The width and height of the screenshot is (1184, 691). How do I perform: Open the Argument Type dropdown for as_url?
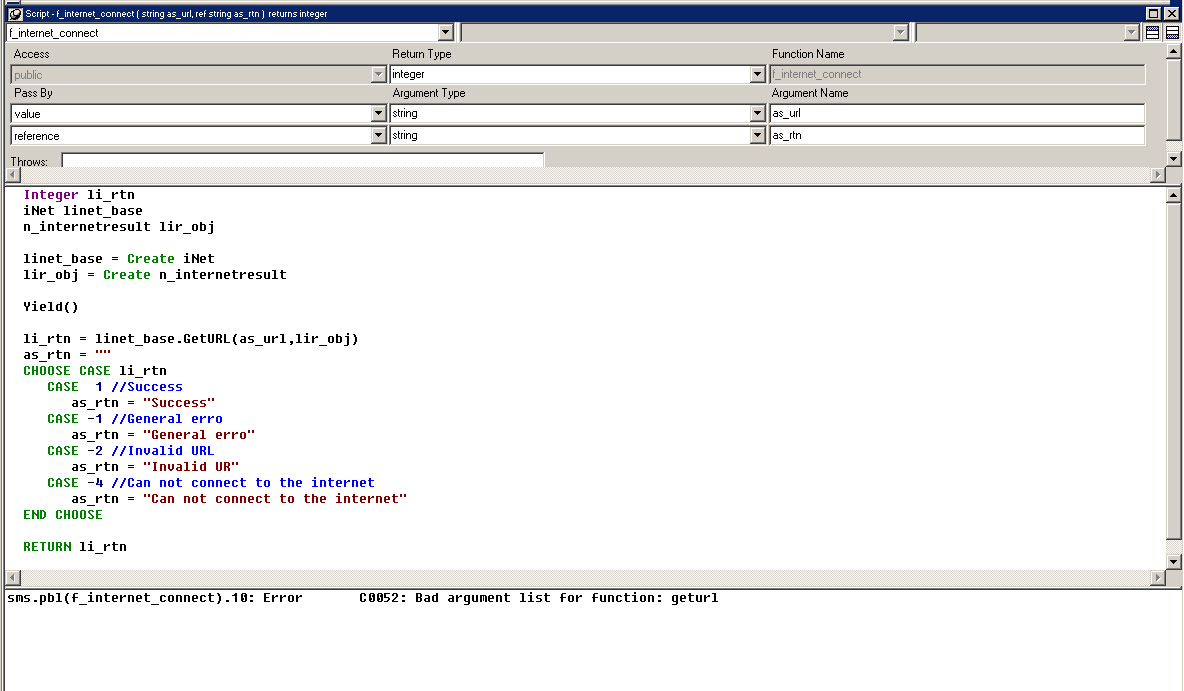[757, 113]
